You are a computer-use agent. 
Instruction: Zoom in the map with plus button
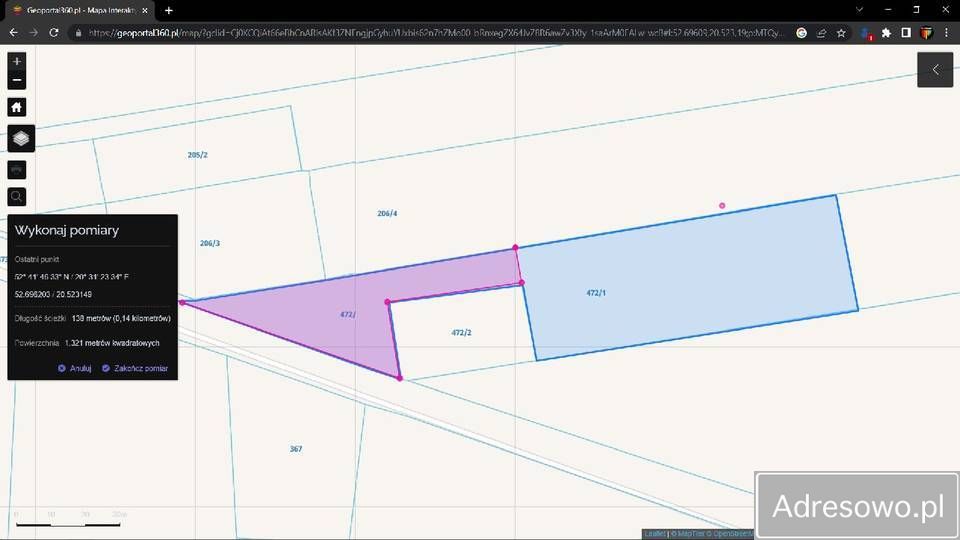click(x=17, y=61)
